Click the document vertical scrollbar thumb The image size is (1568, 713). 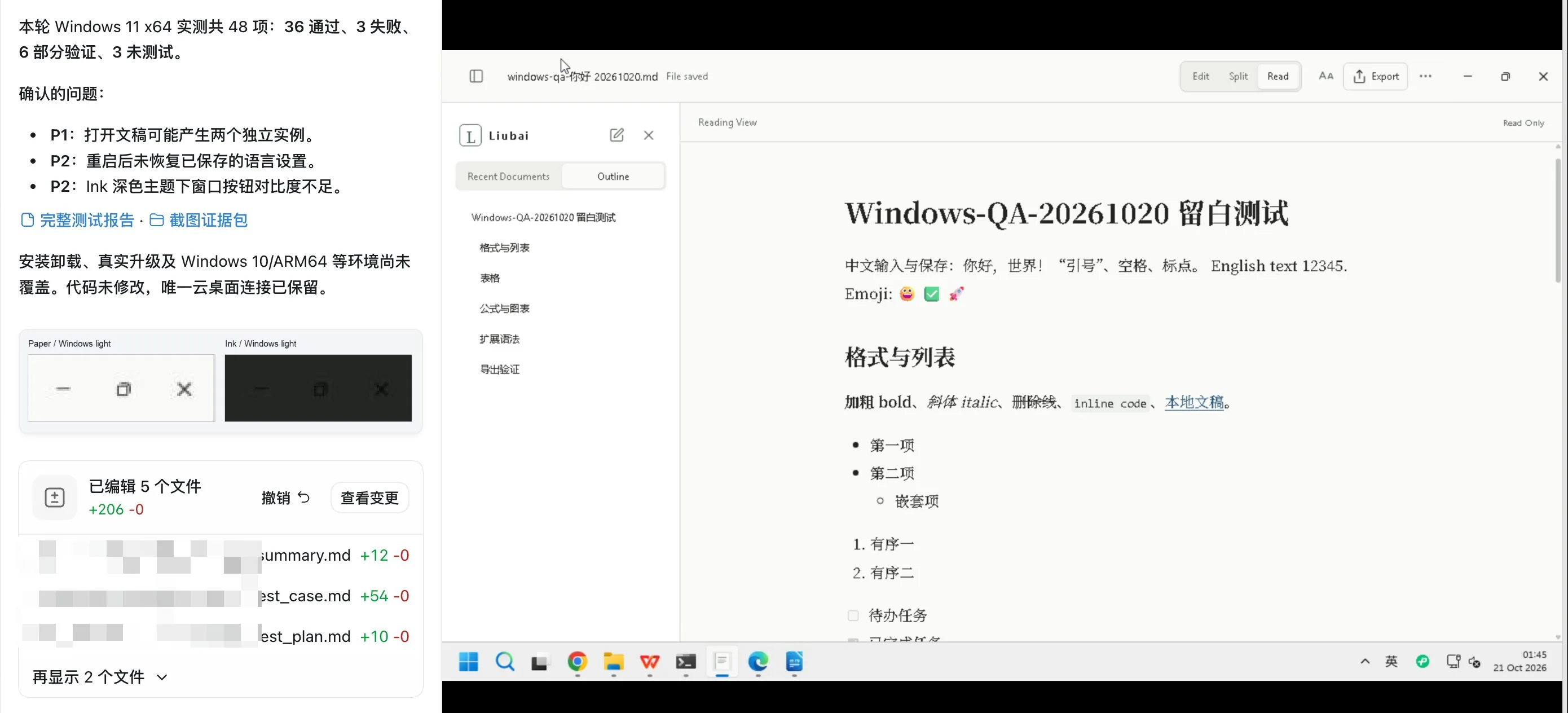tap(1558, 221)
